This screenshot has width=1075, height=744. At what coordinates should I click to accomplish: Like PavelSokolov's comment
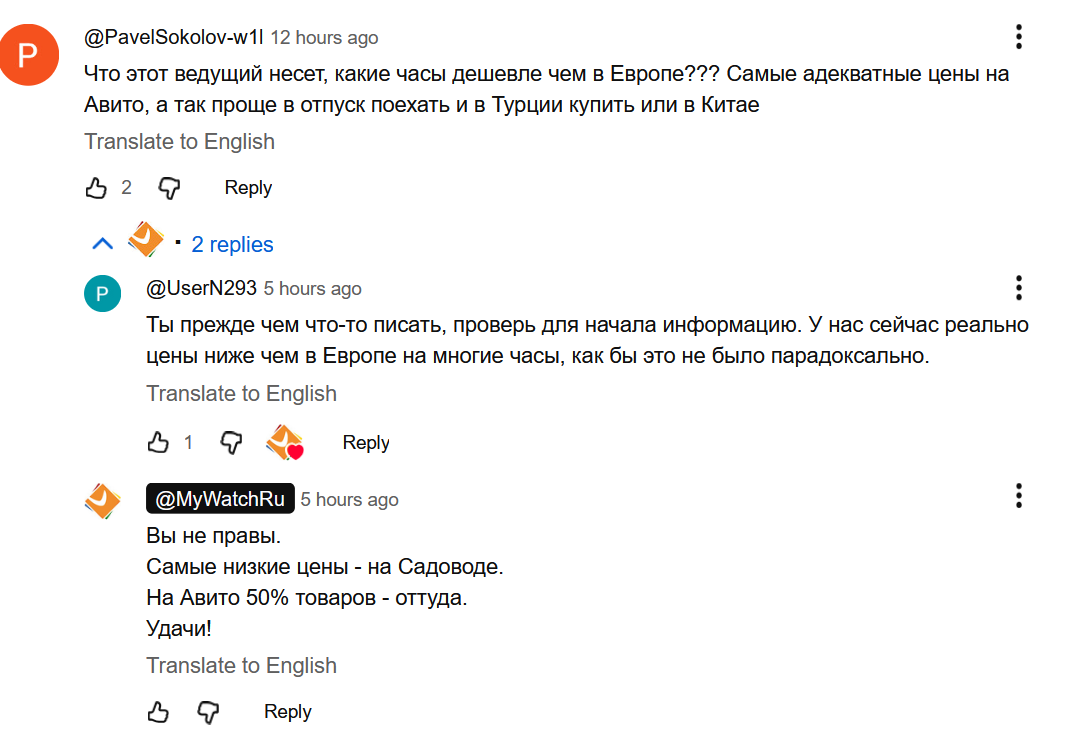tap(96, 188)
